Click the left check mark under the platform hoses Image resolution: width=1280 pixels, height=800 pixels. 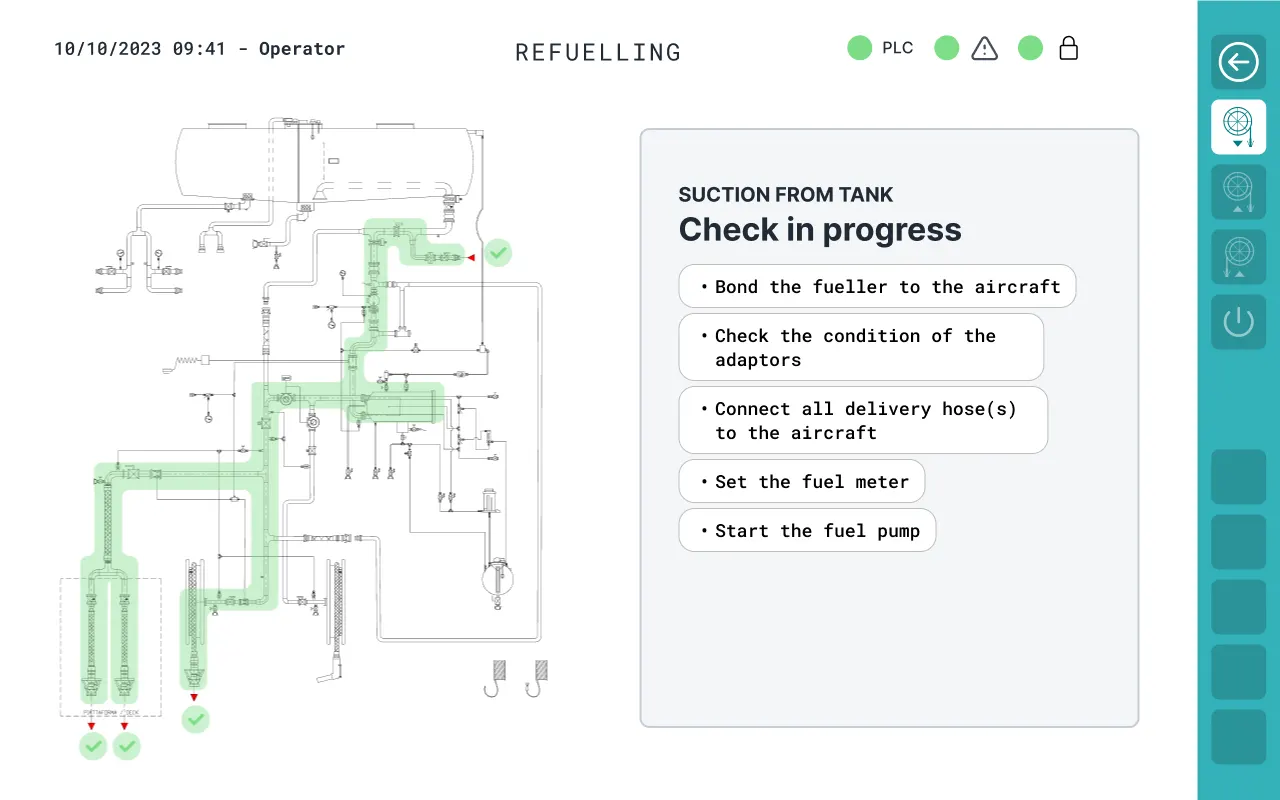93,746
